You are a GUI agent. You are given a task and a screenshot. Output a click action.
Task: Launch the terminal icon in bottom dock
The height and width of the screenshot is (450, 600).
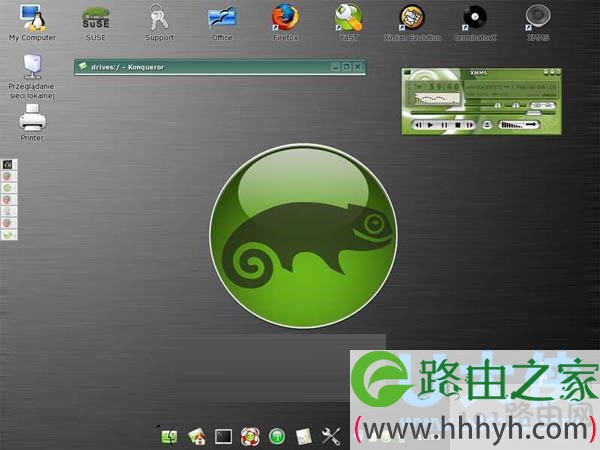coord(223,436)
